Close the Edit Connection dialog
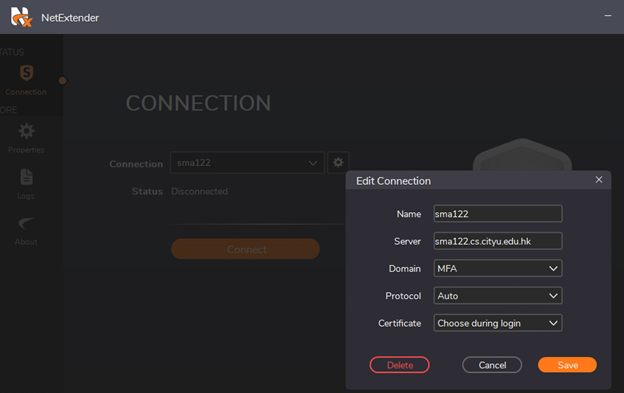The image size is (624, 393). coord(599,180)
